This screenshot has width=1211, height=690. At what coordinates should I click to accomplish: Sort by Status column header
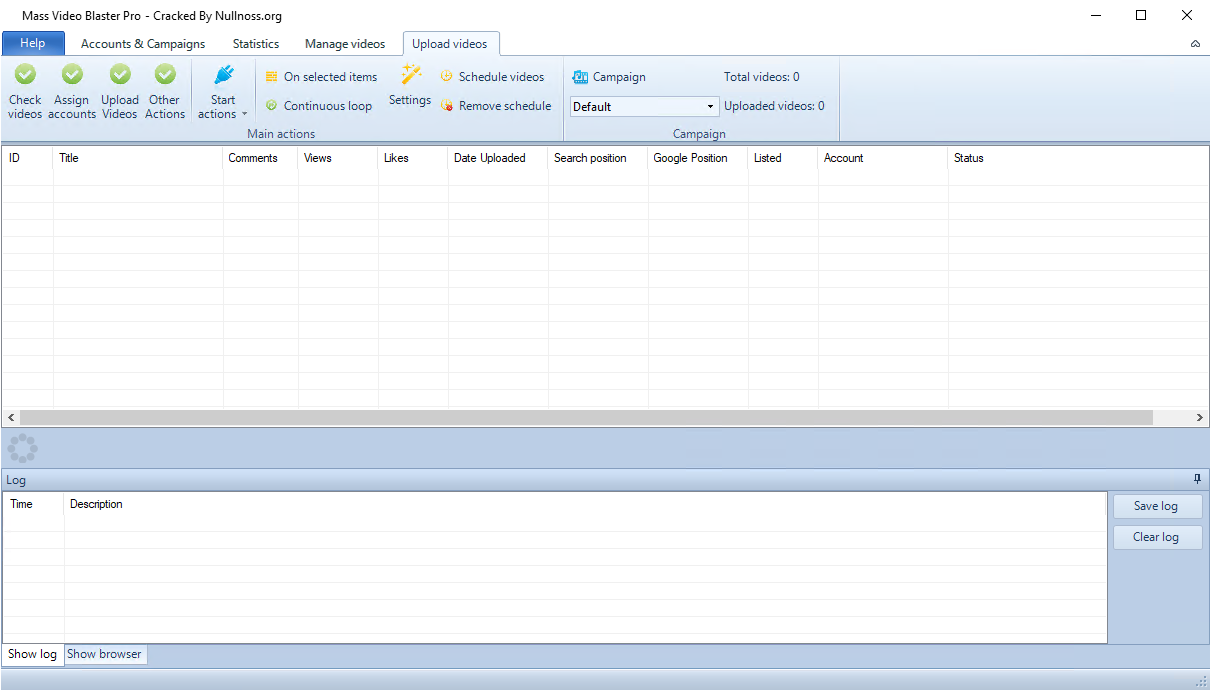point(1078,158)
